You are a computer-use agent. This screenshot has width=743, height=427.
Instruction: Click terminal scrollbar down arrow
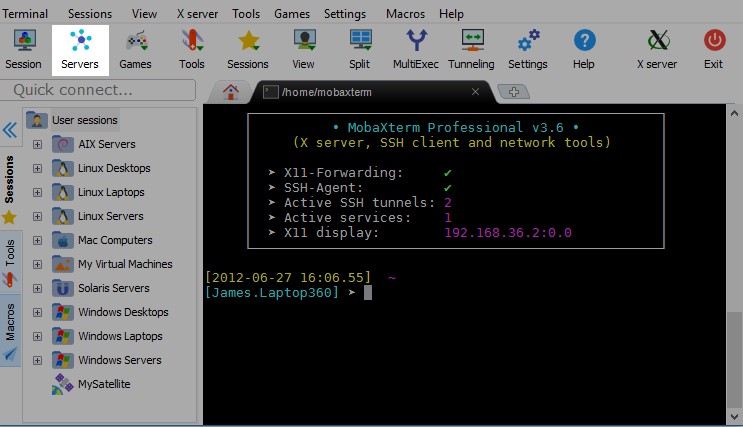(x=734, y=417)
